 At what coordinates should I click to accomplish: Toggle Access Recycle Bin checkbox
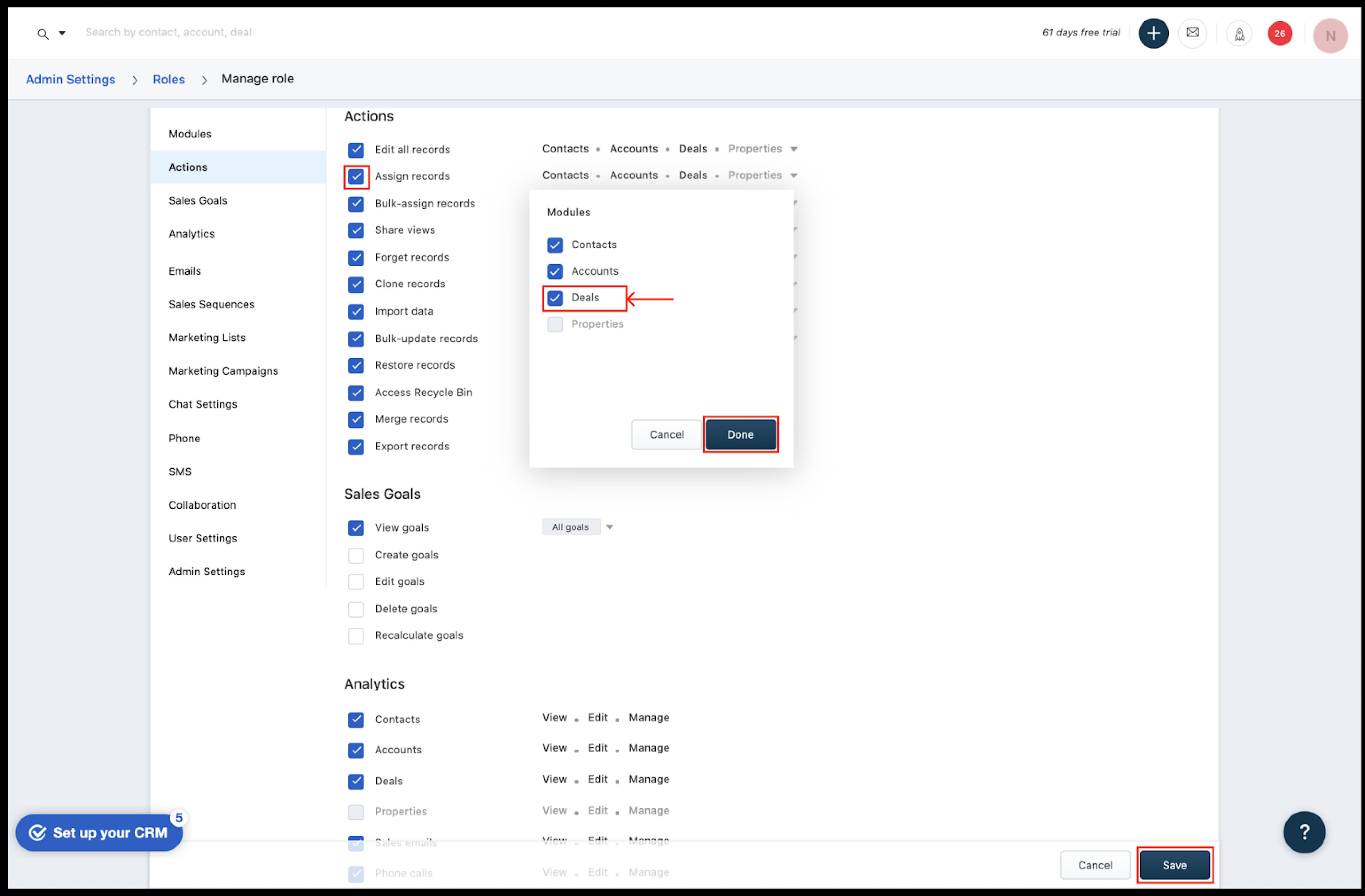(355, 393)
